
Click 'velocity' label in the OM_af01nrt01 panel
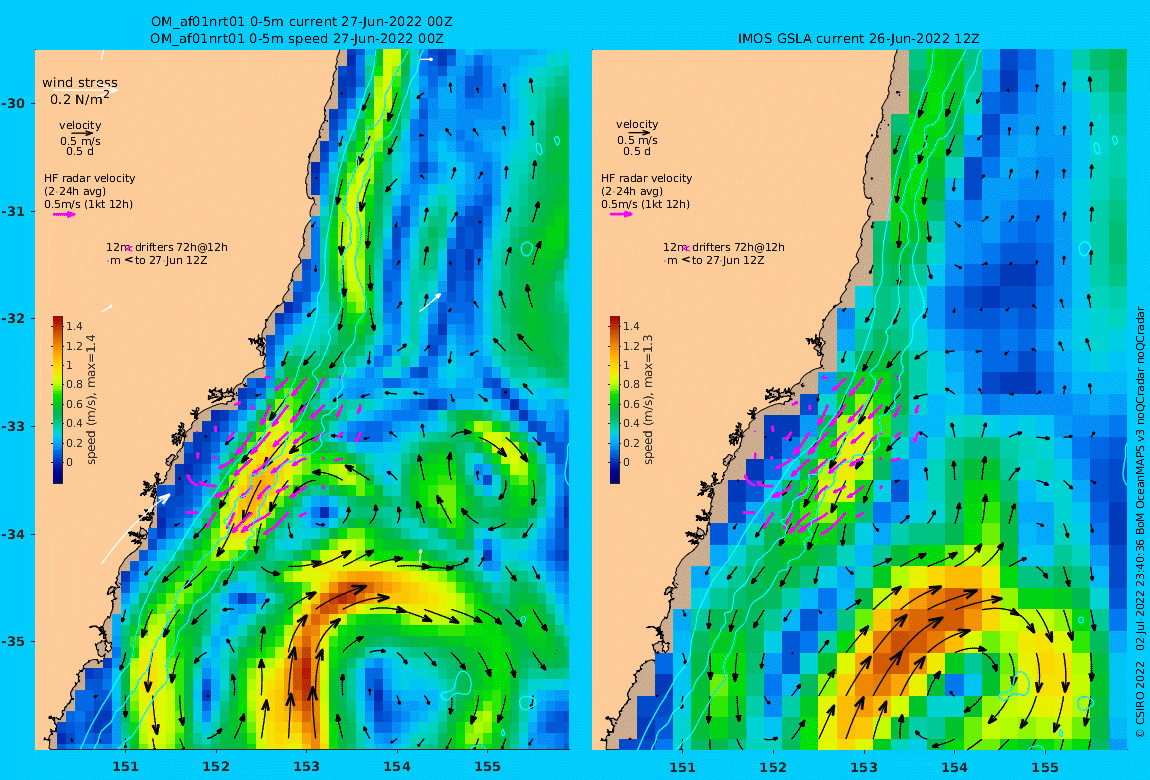pyautogui.click(x=80, y=125)
